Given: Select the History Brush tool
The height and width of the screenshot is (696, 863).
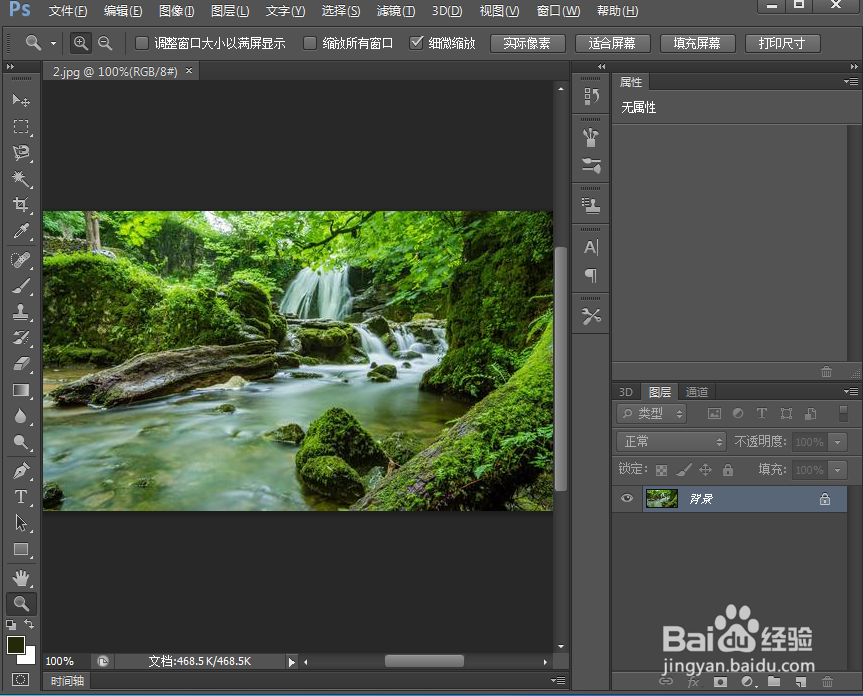Looking at the screenshot, I should pos(21,338).
